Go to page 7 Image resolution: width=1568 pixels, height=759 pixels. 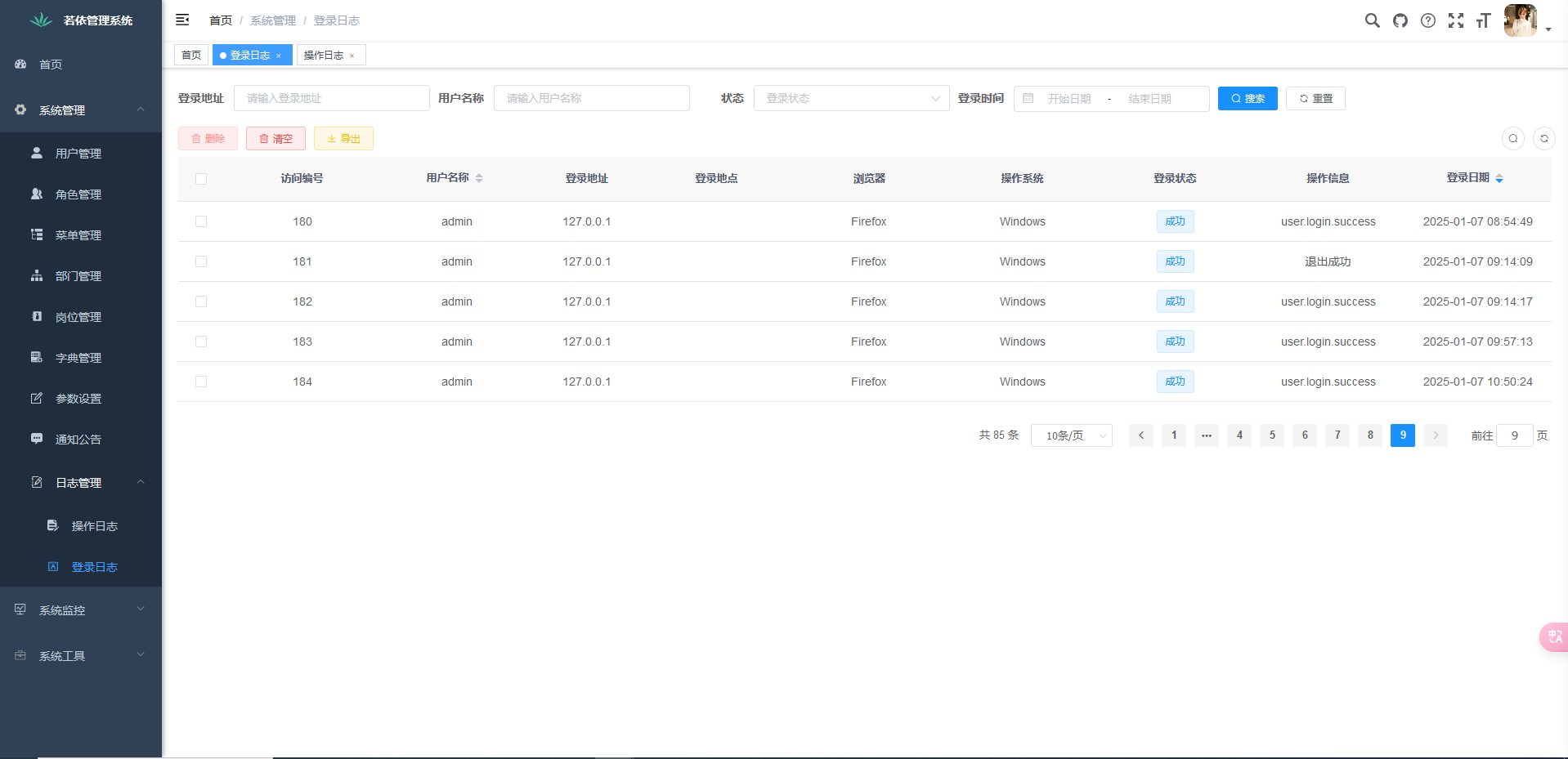click(1337, 435)
